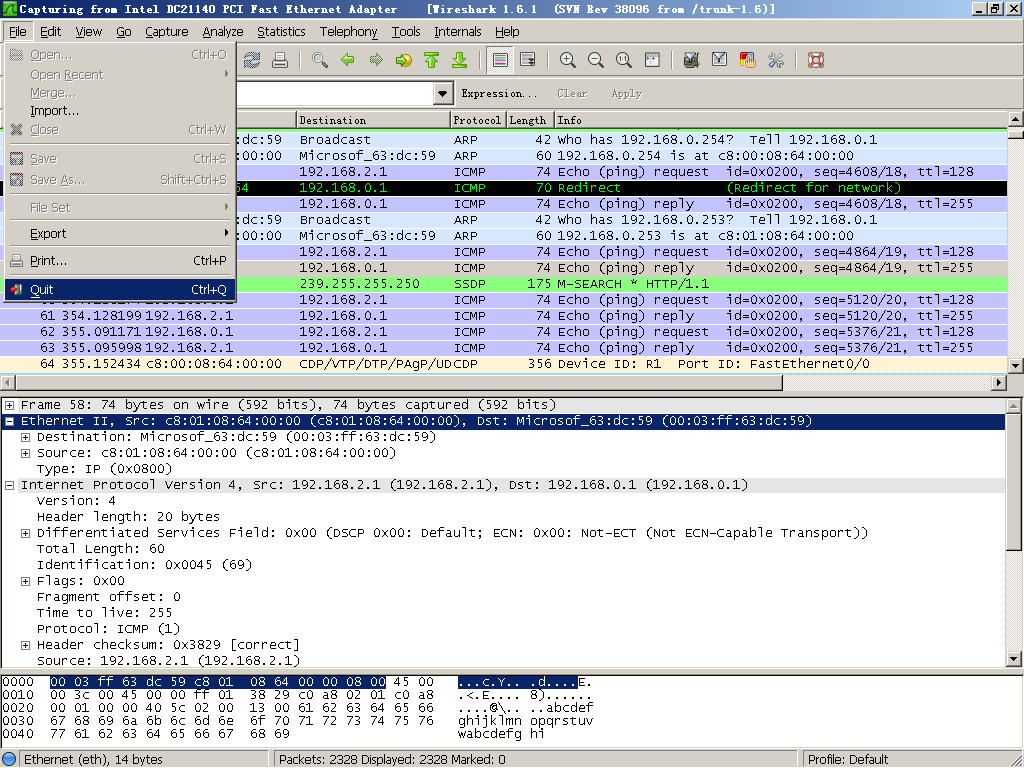Go back in packet history
The width and height of the screenshot is (1024, 768).
pyautogui.click(x=348, y=60)
